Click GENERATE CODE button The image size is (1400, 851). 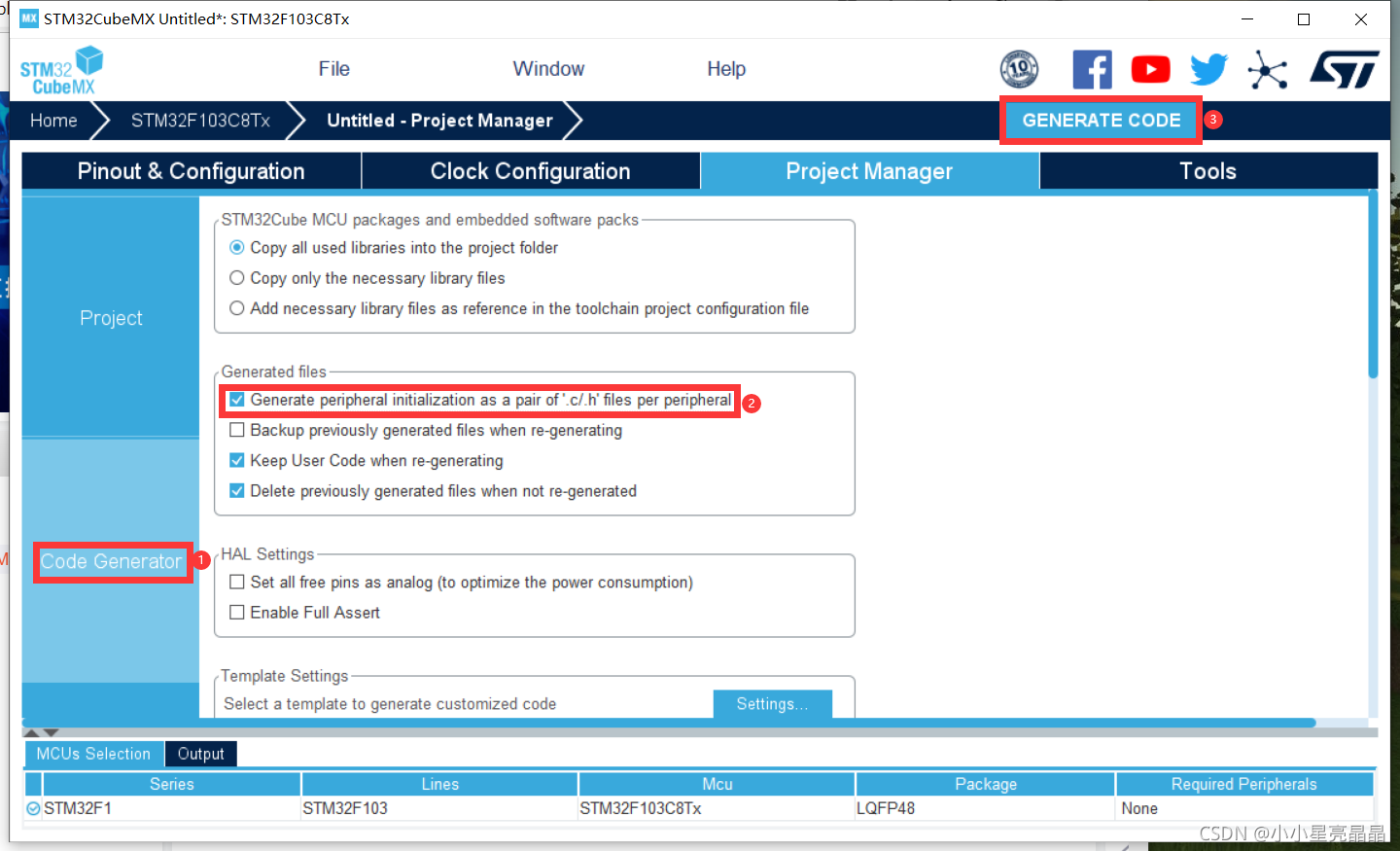[x=1102, y=121]
